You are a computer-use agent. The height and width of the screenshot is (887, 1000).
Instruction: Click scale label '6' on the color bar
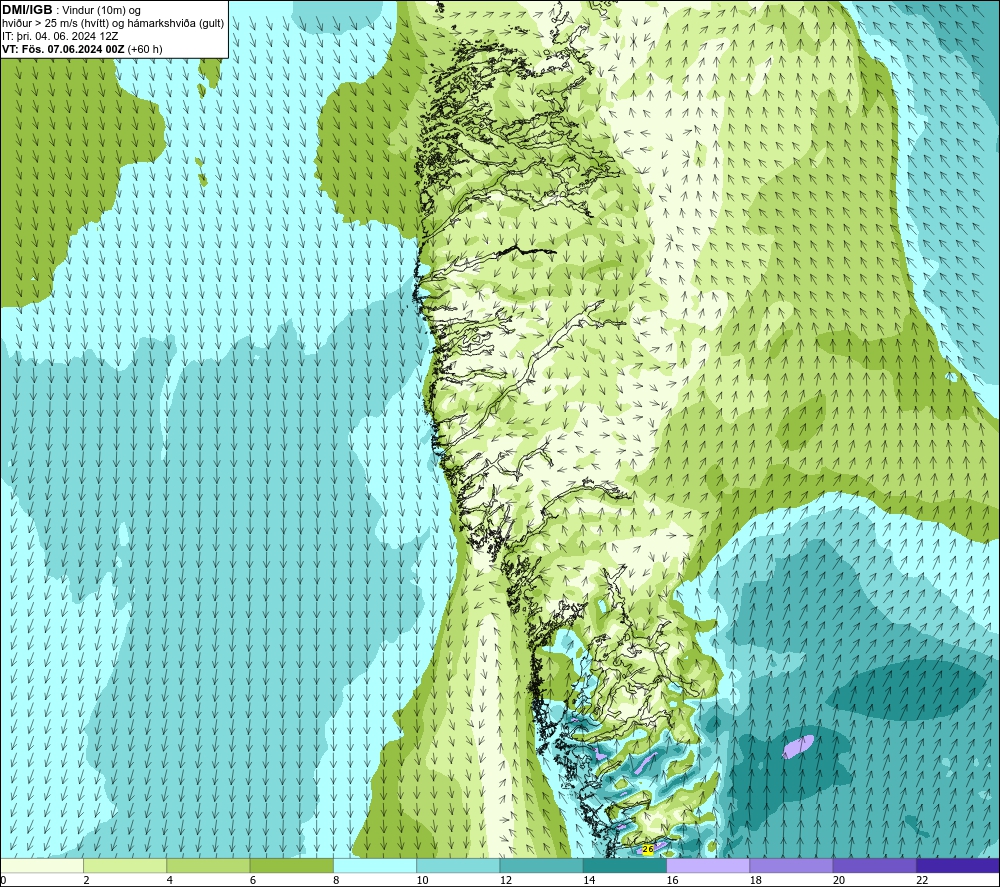tap(253, 881)
